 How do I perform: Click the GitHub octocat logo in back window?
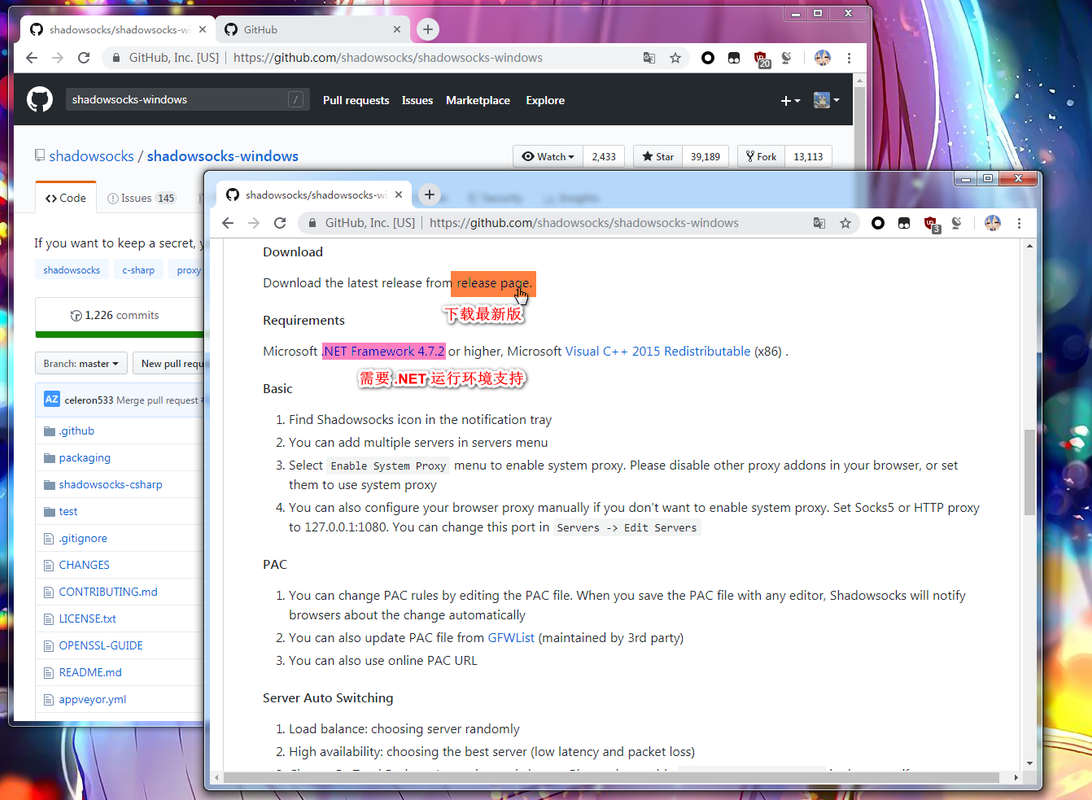(40, 100)
